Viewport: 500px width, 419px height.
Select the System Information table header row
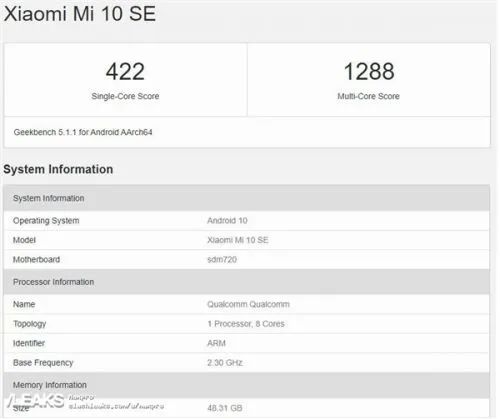pyautogui.click(x=247, y=198)
